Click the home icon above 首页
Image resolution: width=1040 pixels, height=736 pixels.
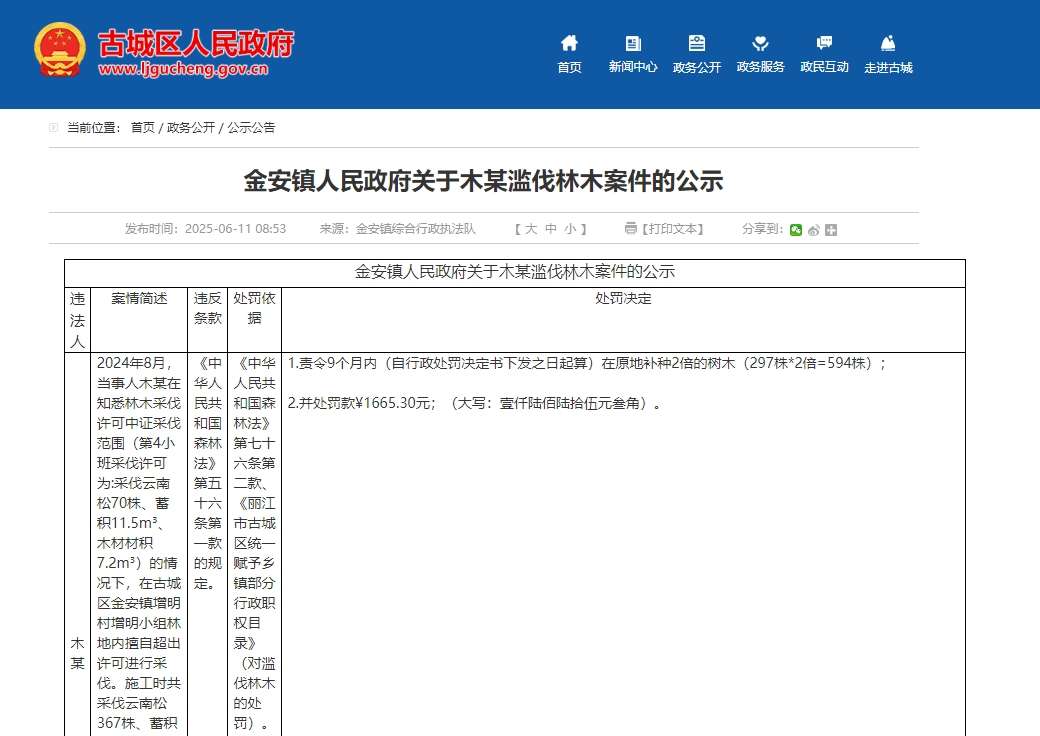click(x=569, y=44)
